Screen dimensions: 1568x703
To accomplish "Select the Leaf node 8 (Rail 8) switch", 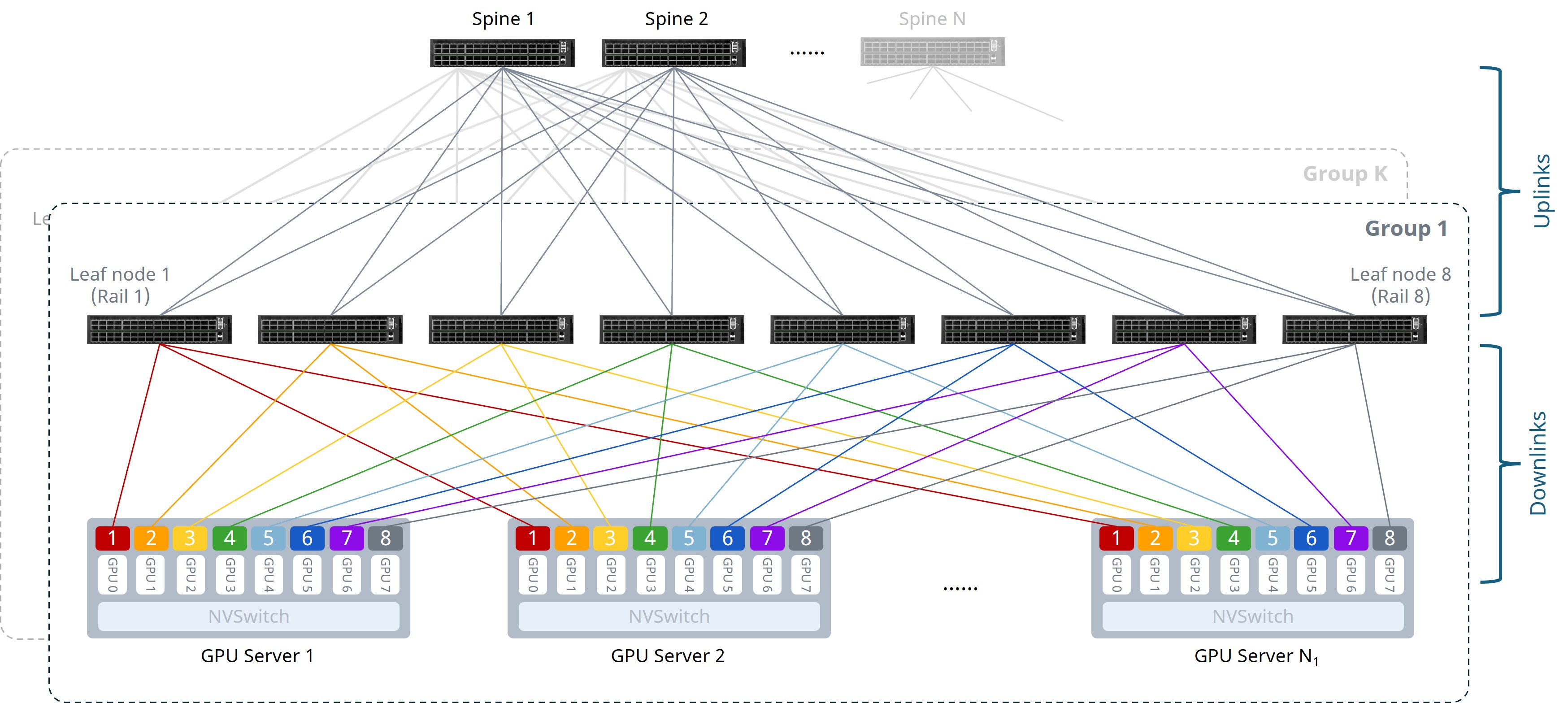I will 1355,329.
